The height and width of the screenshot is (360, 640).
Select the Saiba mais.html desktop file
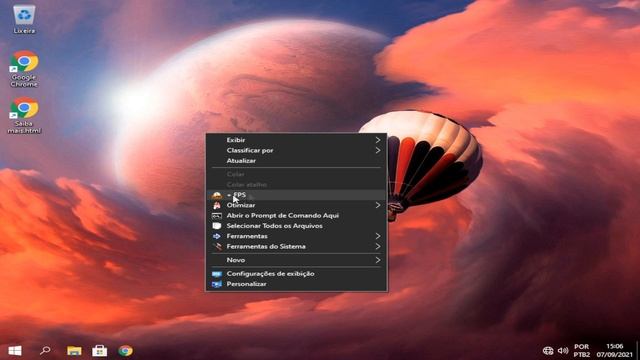[24, 116]
